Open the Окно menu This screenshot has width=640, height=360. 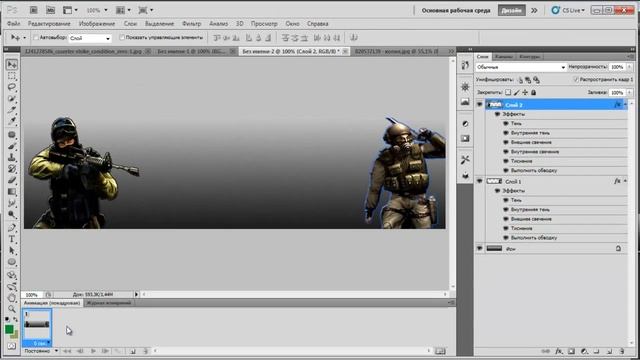click(292, 24)
